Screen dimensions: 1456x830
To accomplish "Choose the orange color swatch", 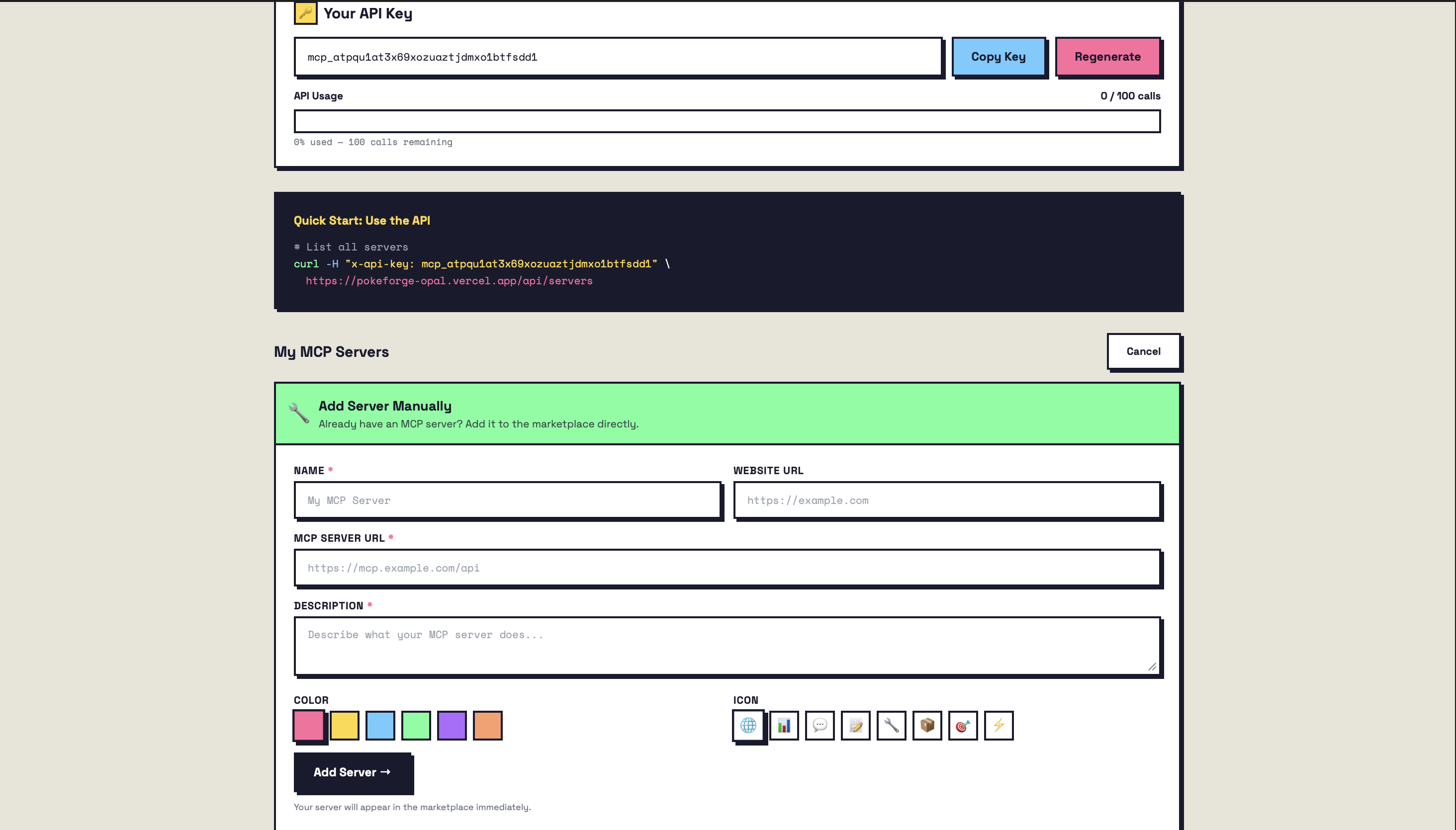I will tap(488, 725).
